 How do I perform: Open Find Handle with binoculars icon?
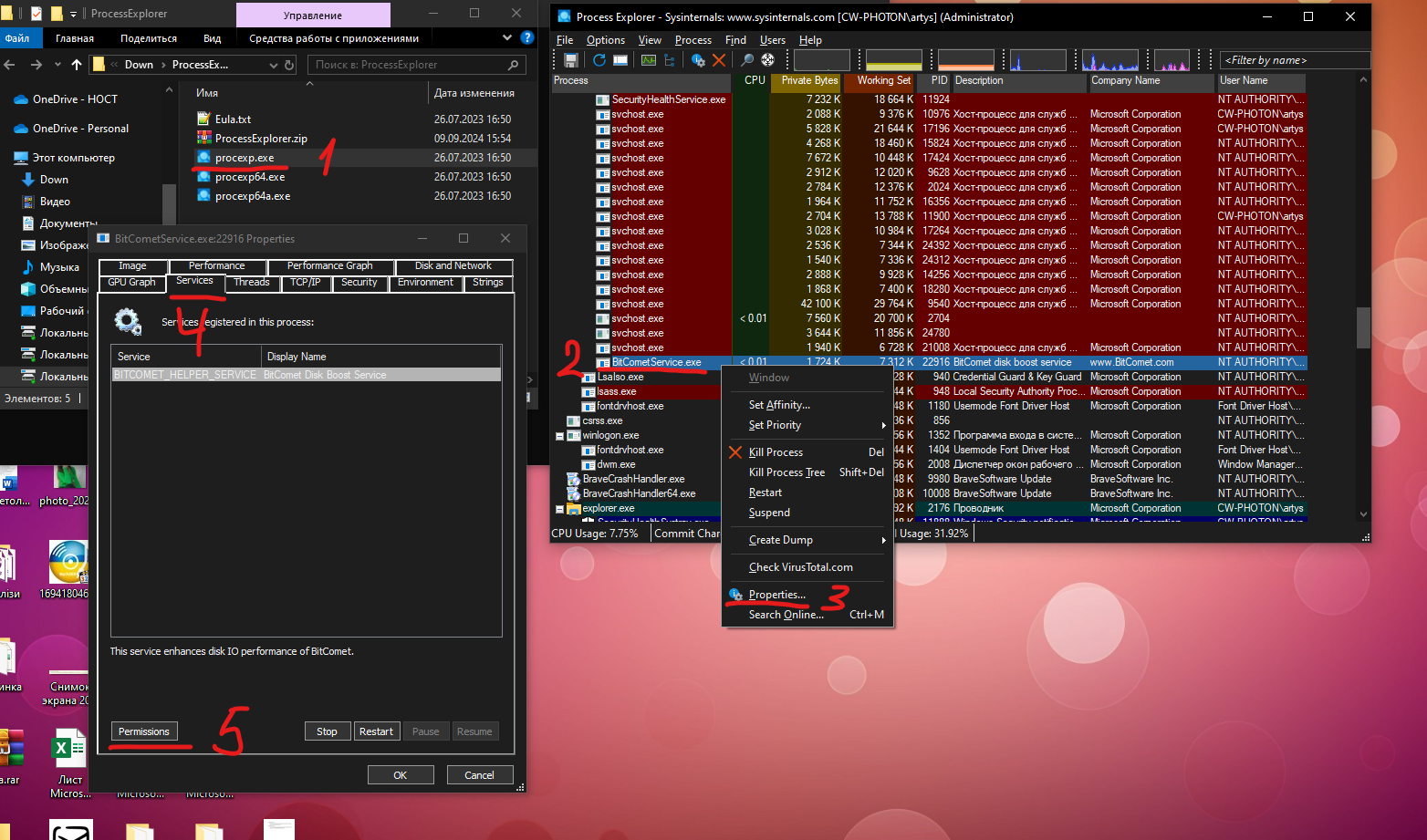point(746,60)
